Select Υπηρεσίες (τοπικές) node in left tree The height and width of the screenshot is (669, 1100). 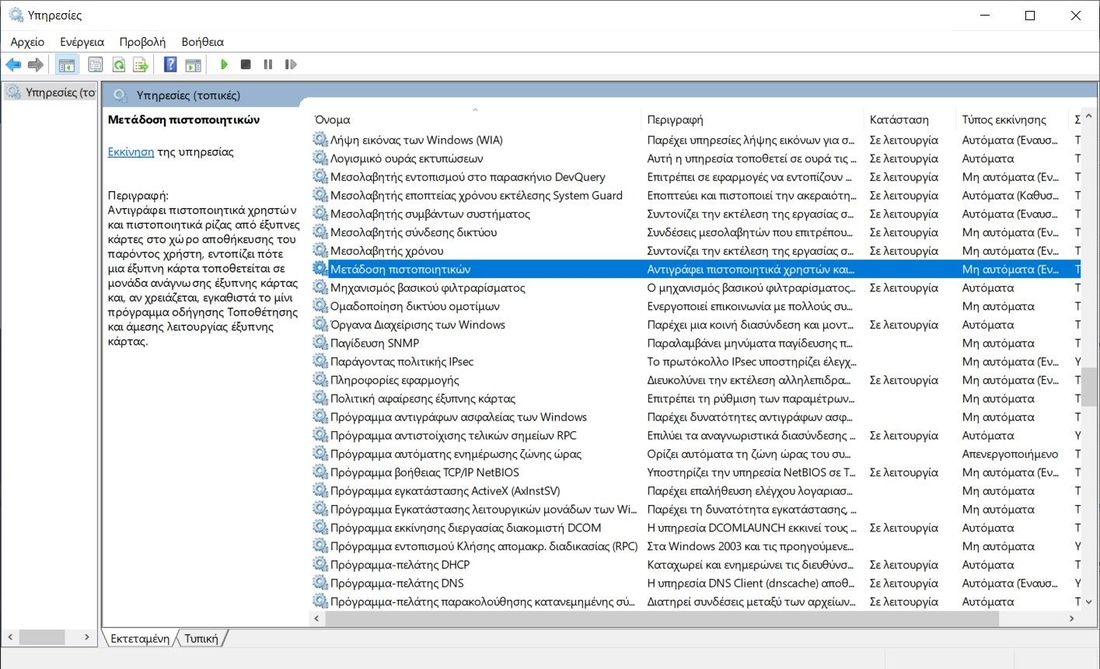[53, 92]
